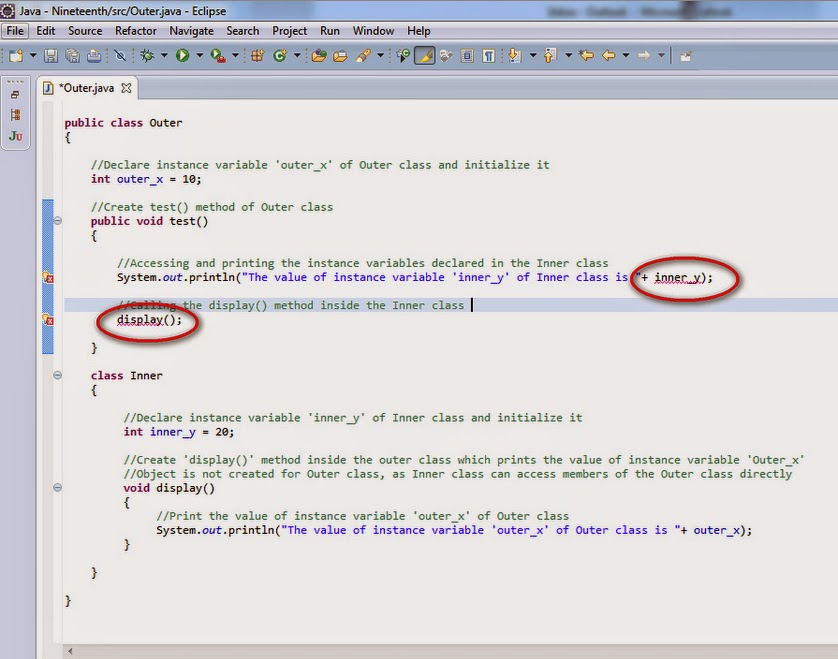The width and height of the screenshot is (838, 659).
Task: Click the Restore icon in the left sidebar
Action: click(x=15, y=95)
